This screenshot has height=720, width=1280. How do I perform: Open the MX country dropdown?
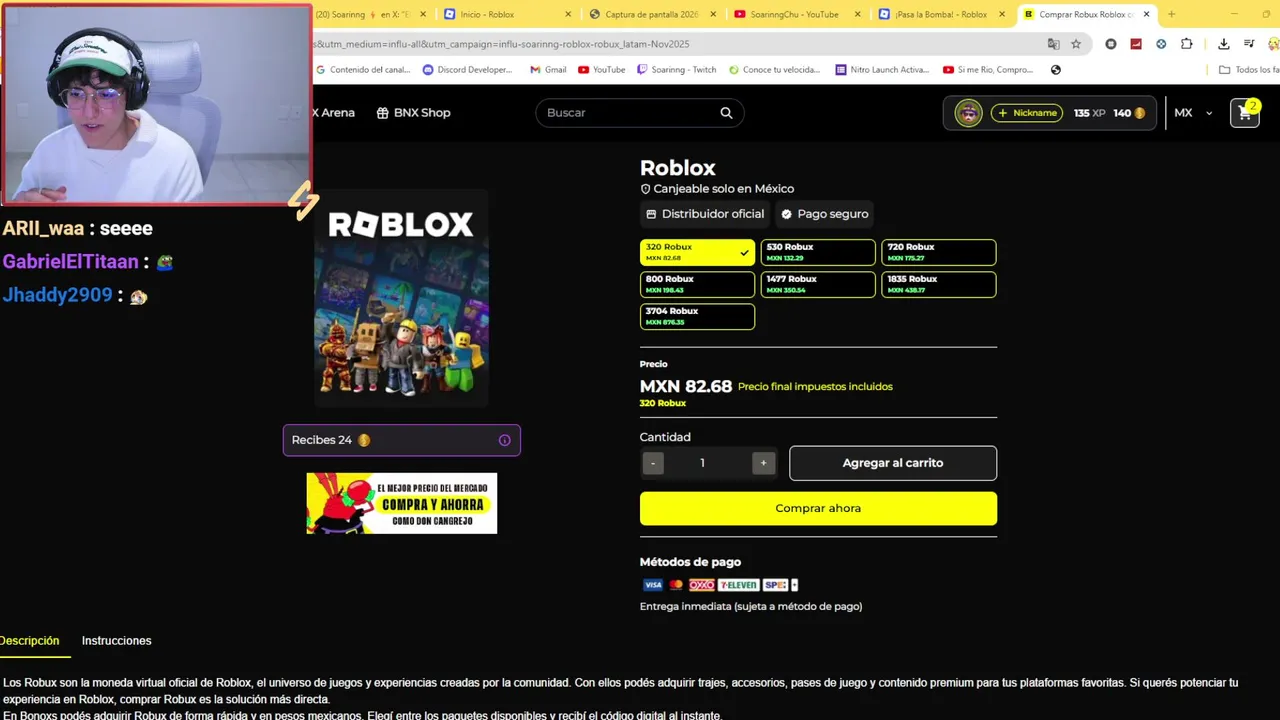(x=1193, y=113)
